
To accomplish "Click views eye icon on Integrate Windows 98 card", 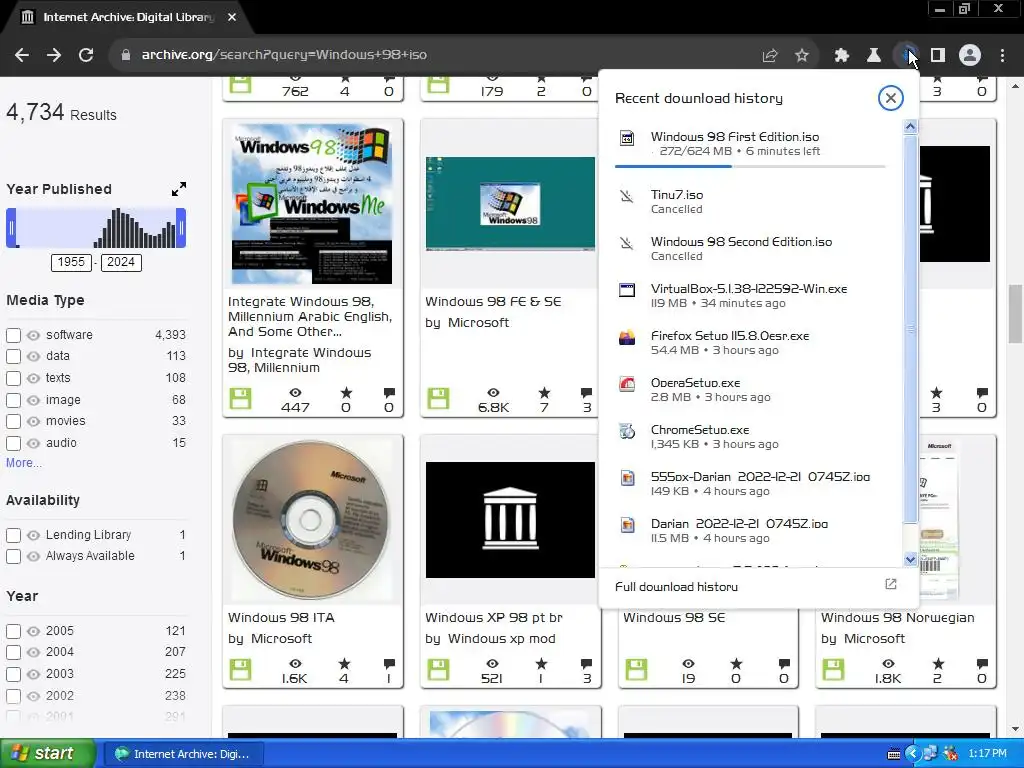I will pyautogui.click(x=295, y=392).
